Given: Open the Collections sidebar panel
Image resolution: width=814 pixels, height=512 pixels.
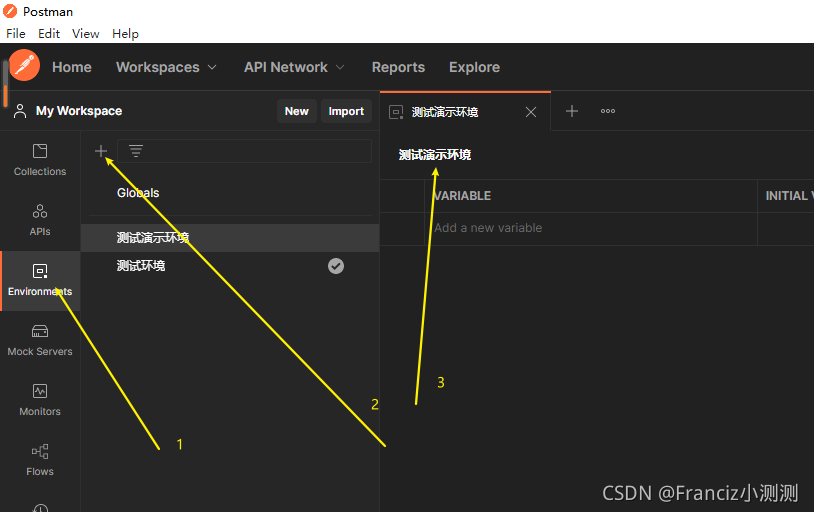Looking at the screenshot, I should tap(40, 160).
